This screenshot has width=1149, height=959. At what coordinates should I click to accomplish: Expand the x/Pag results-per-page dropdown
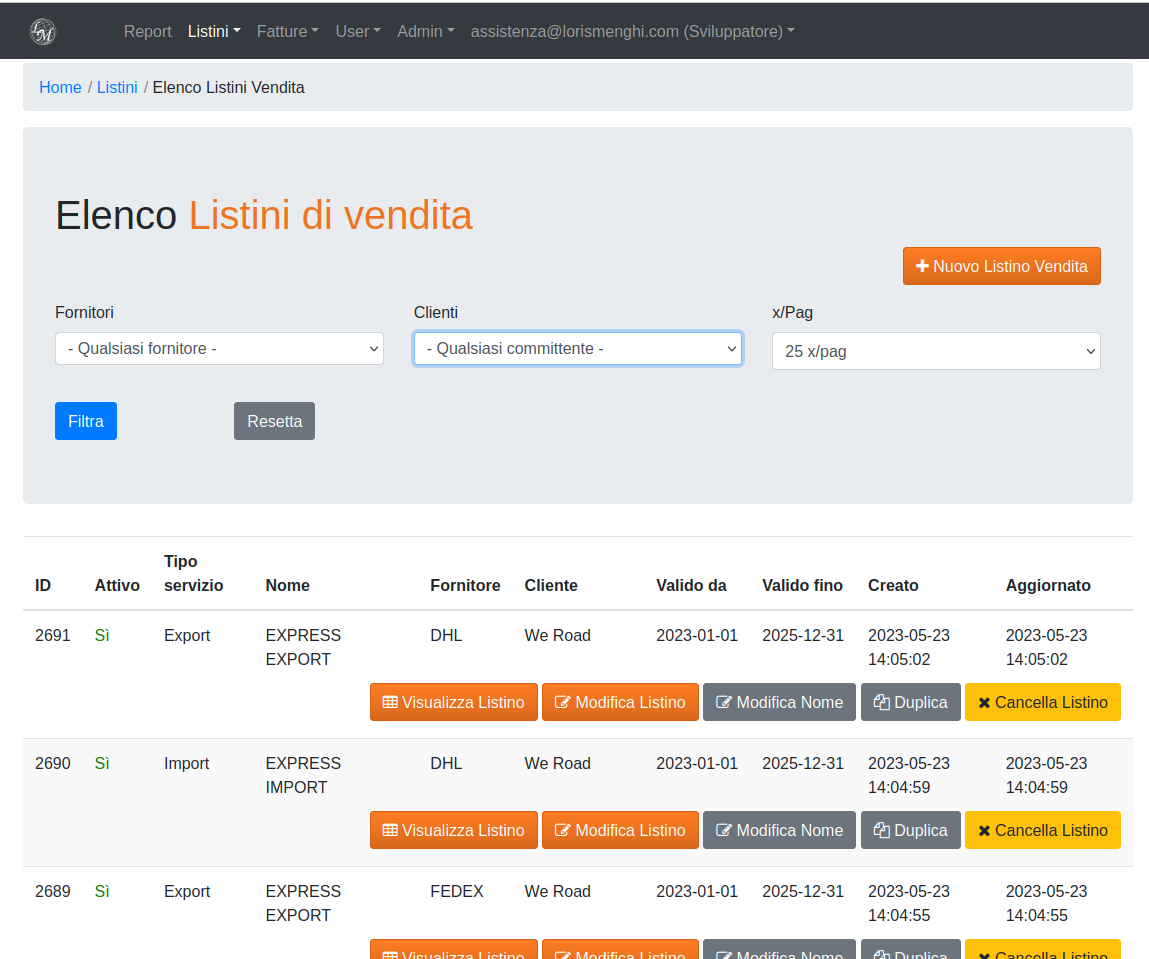pyautogui.click(x=936, y=351)
